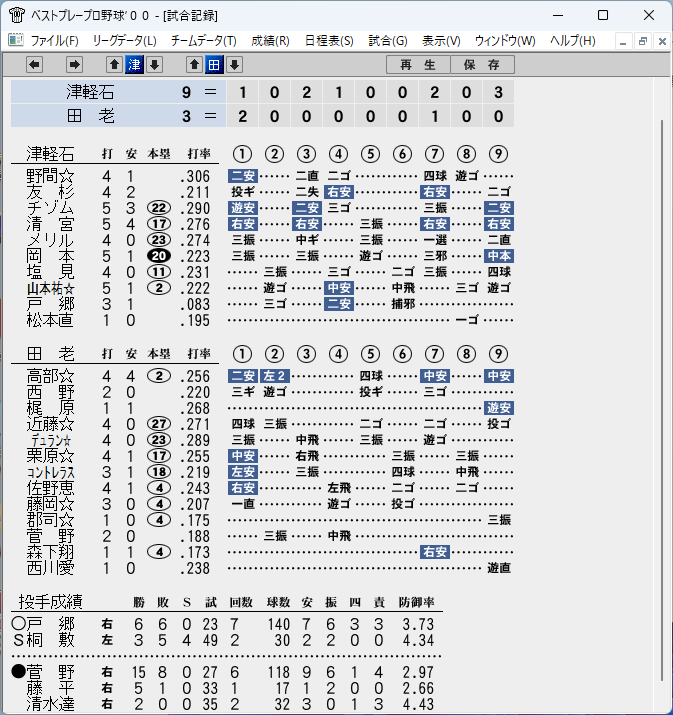Image resolution: width=673 pixels, height=715 pixels.
Task: Click the down arrow after 田 icon
Action: (x=234, y=65)
